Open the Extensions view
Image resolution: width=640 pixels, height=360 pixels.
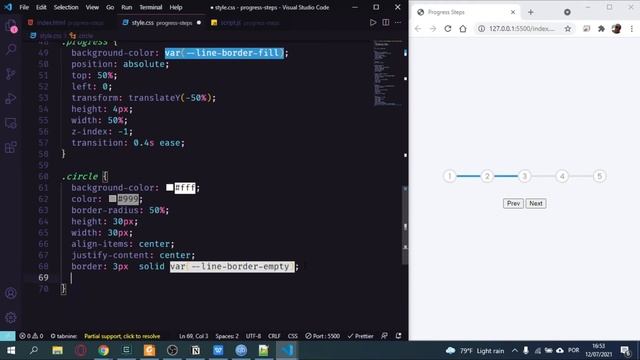click(11, 147)
